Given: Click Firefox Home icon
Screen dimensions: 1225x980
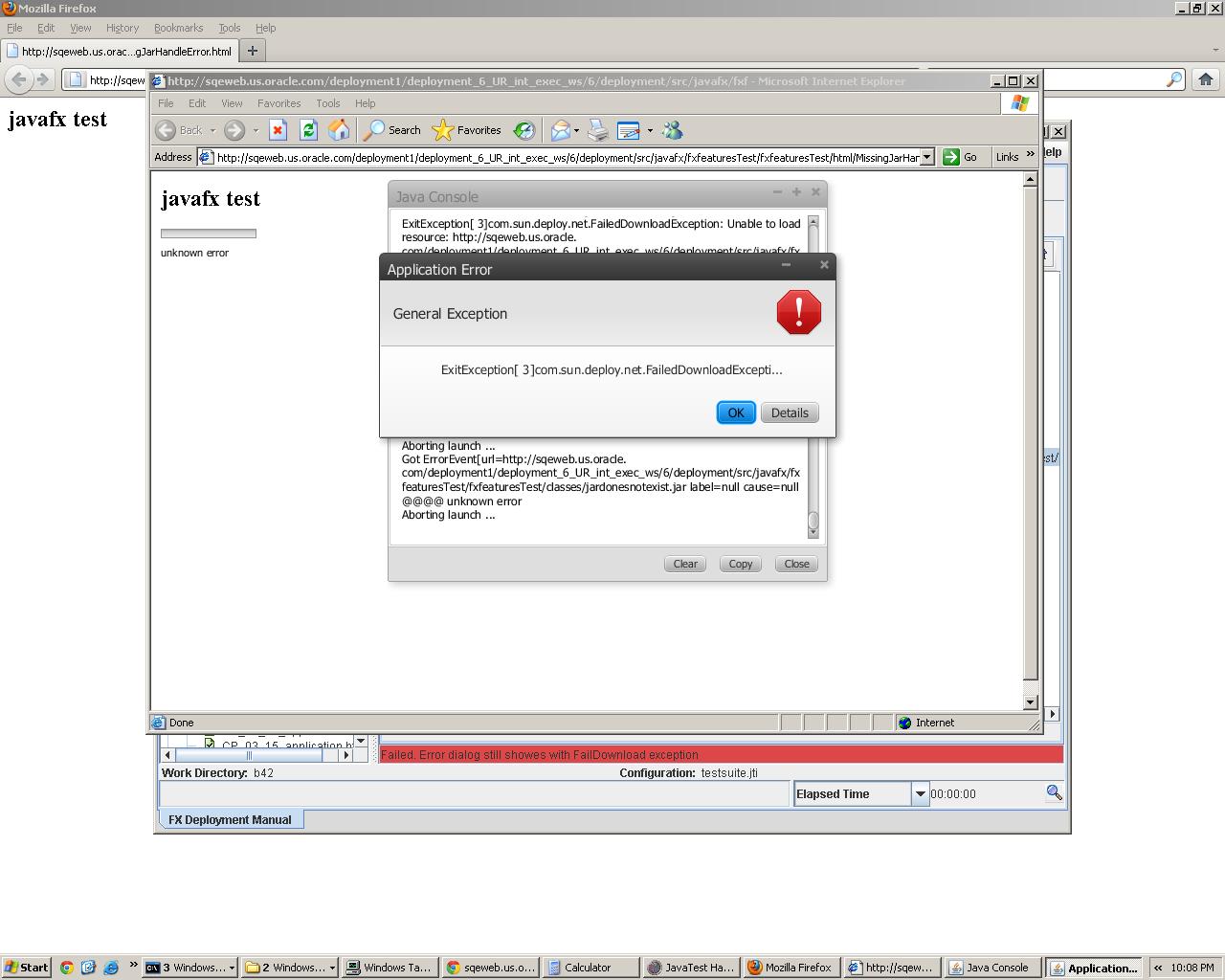Looking at the screenshot, I should pyautogui.click(x=1206, y=79).
